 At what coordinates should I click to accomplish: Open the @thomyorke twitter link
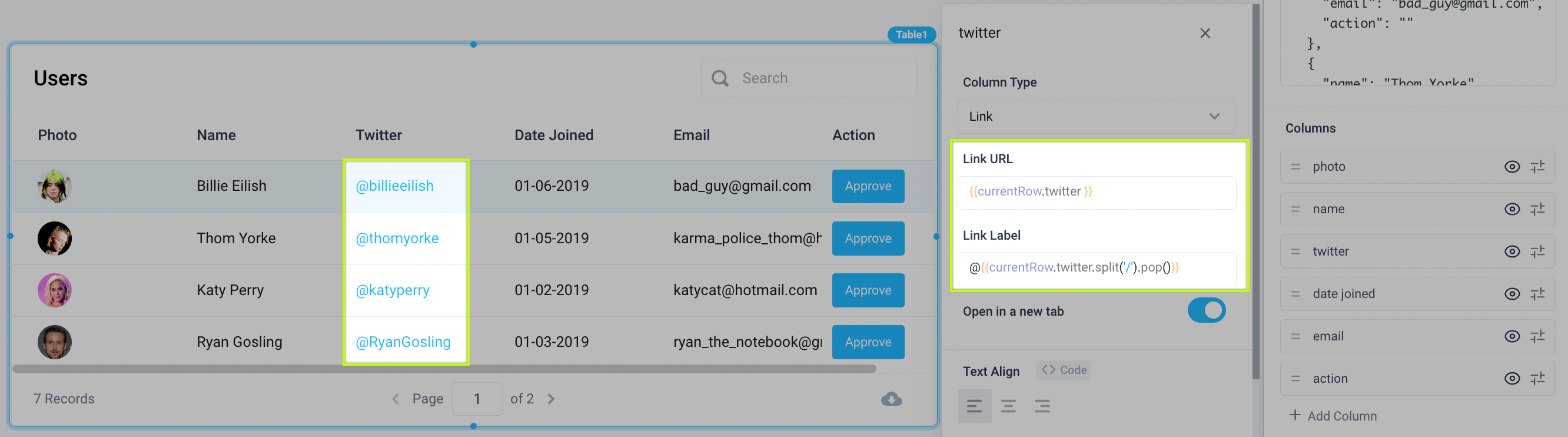pos(397,239)
